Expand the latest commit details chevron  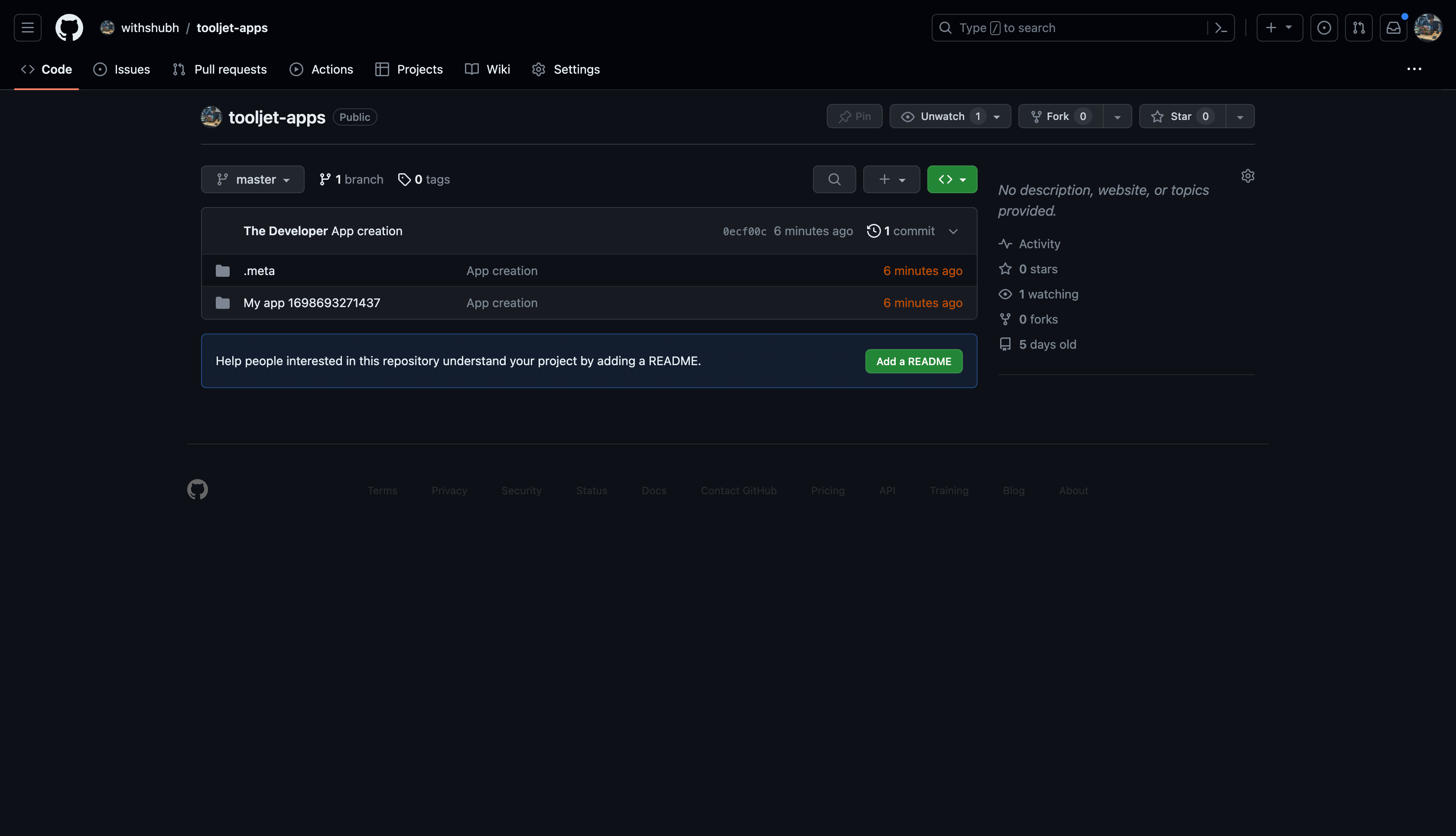[953, 231]
